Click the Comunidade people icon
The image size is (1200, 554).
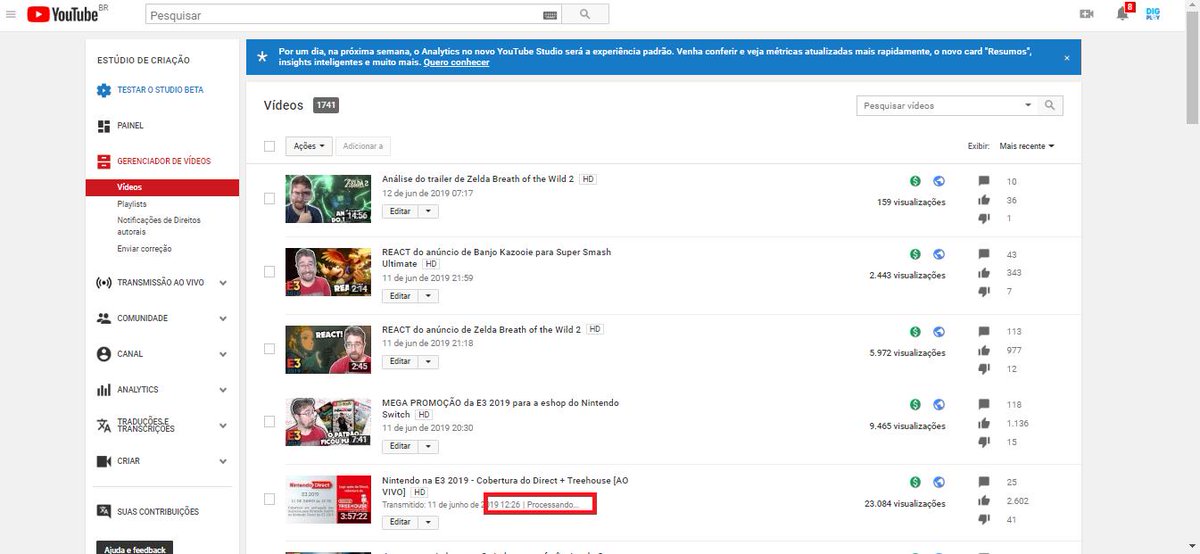pos(104,318)
